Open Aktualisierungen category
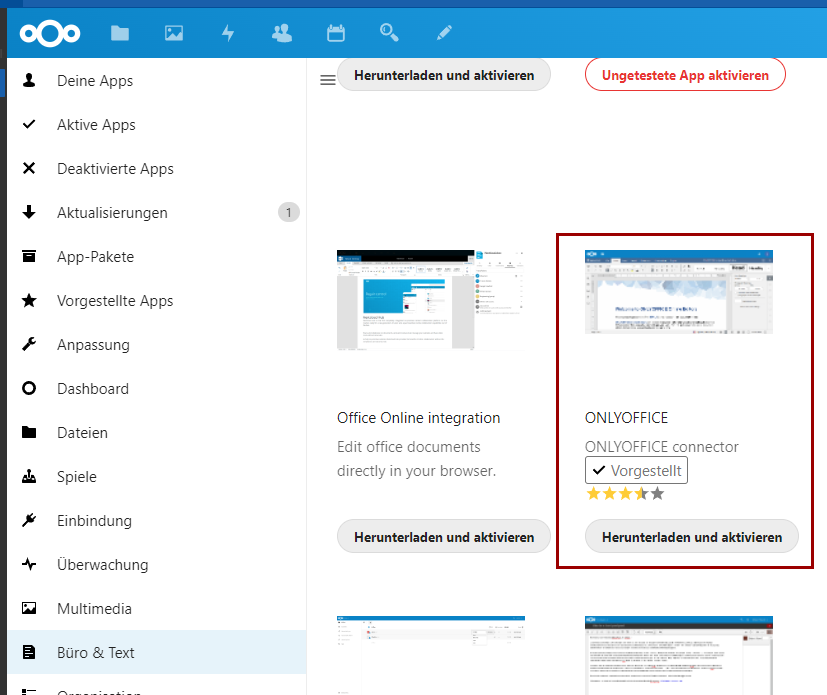This screenshot has height=695, width=827. [157, 213]
